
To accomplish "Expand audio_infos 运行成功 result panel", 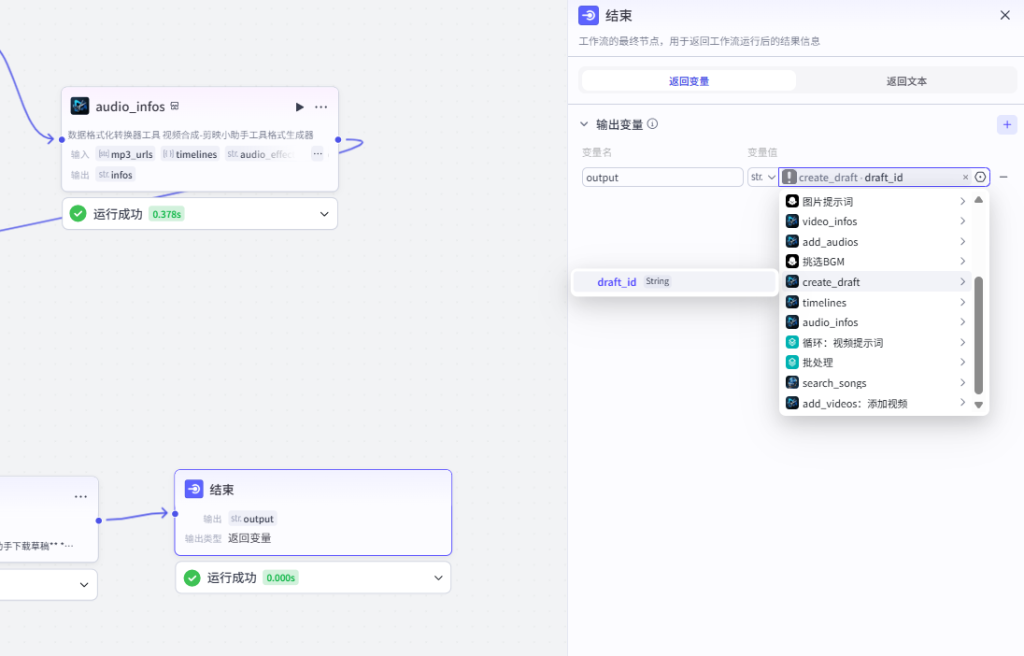I will (324, 214).
